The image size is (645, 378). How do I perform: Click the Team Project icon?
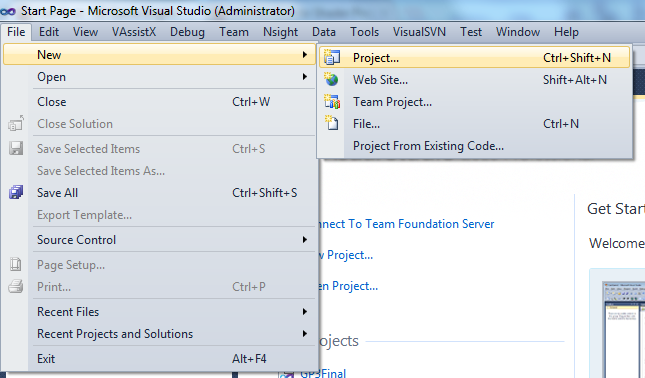point(332,101)
